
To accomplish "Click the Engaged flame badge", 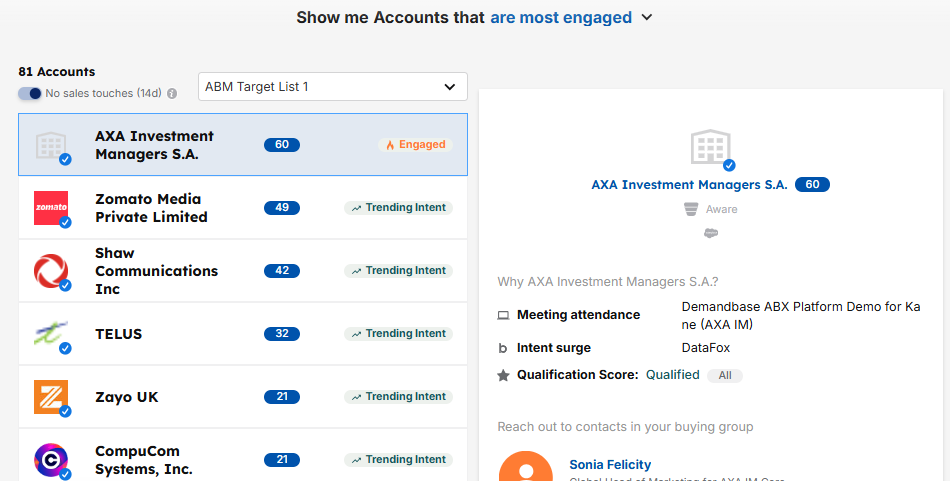I will (416, 145).
